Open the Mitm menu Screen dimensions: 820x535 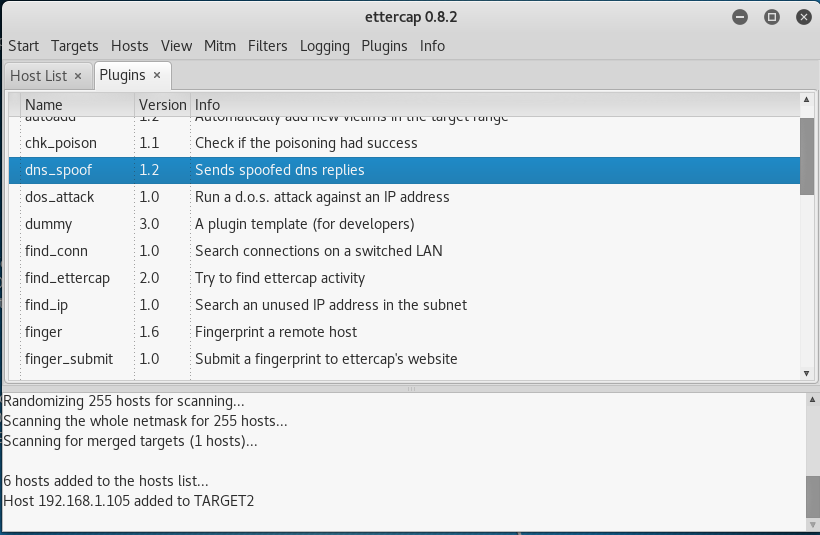219,46
